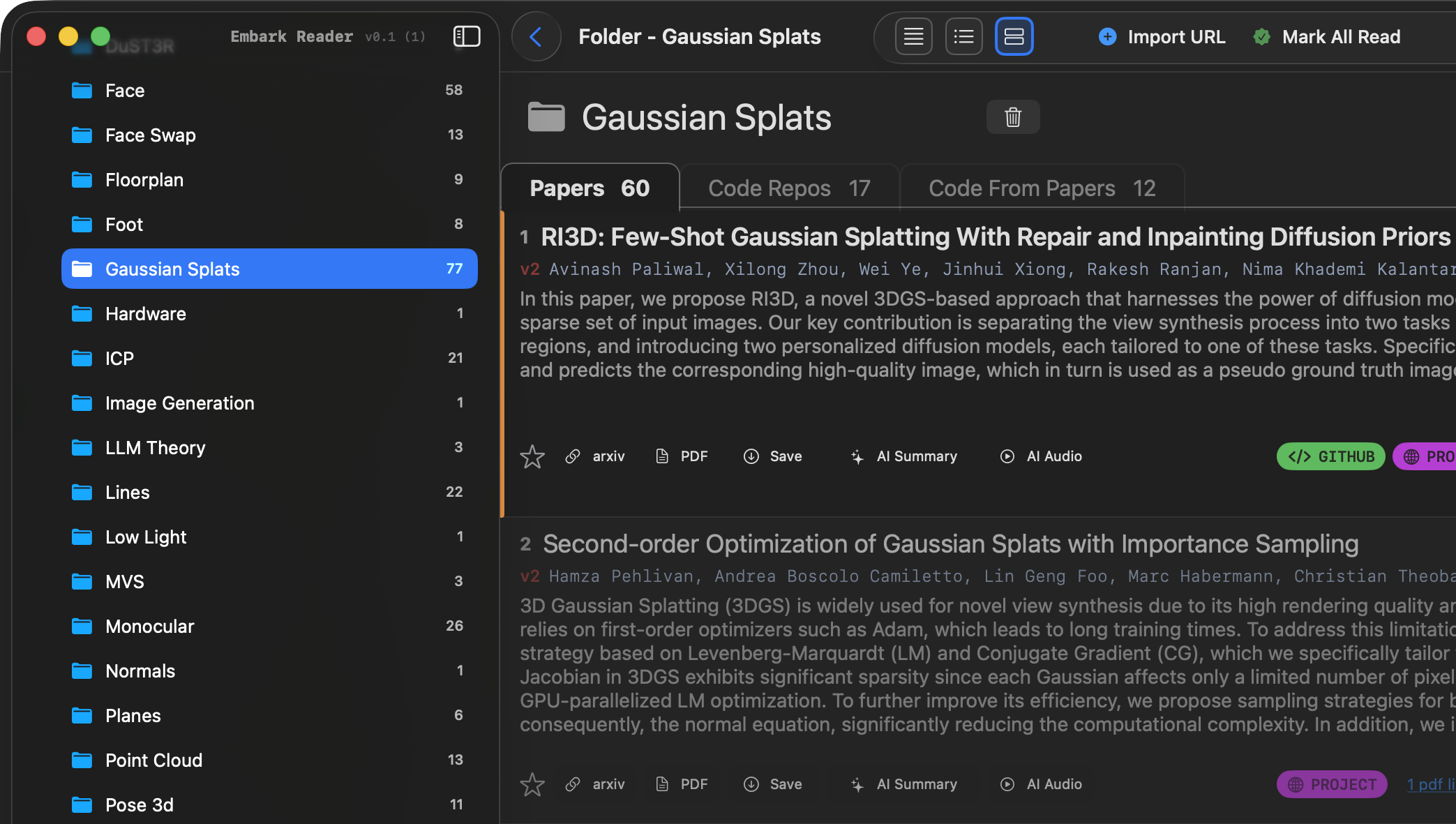Open the green GITHUB badge

click(1330, 456)
